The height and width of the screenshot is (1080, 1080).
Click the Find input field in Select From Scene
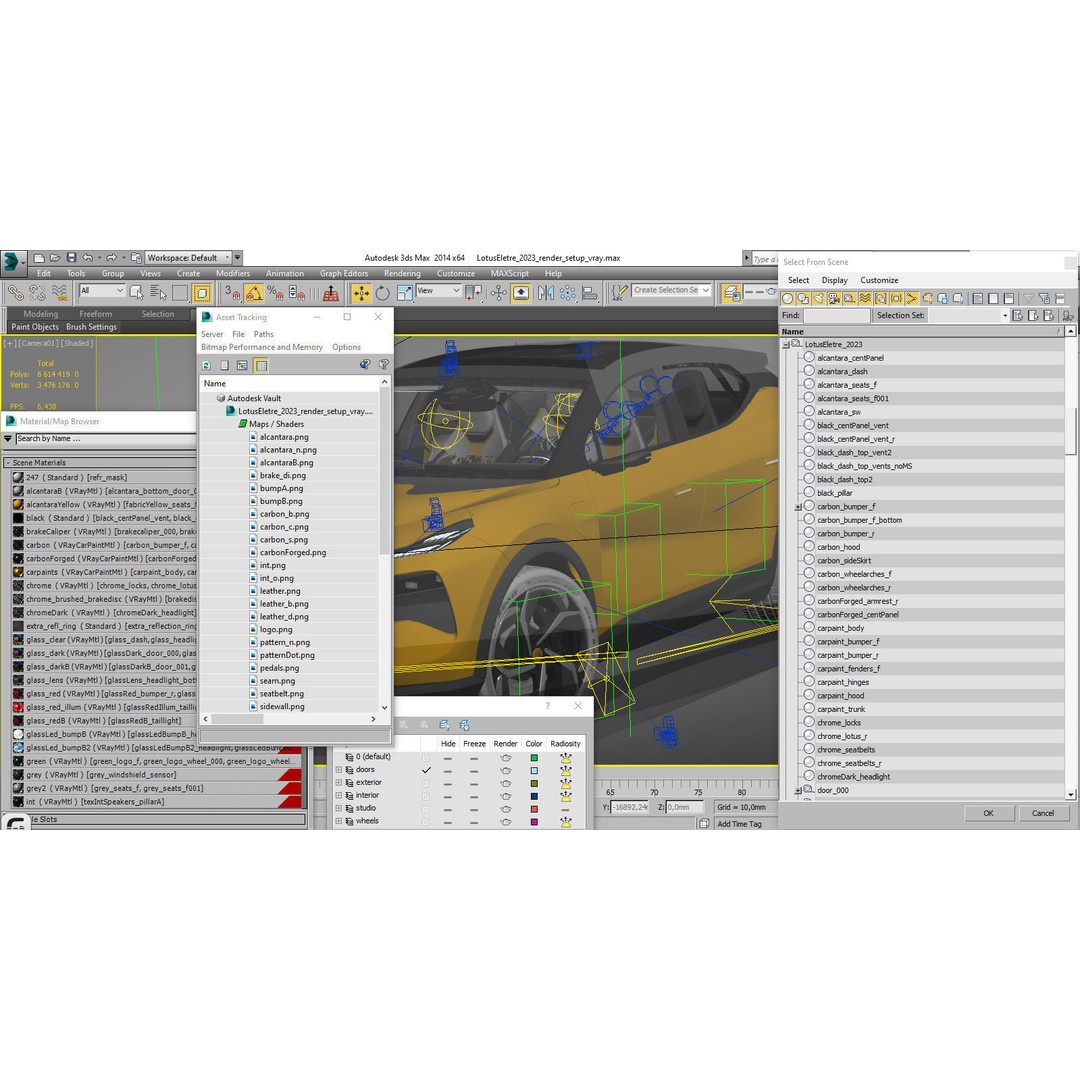(836, 315)
